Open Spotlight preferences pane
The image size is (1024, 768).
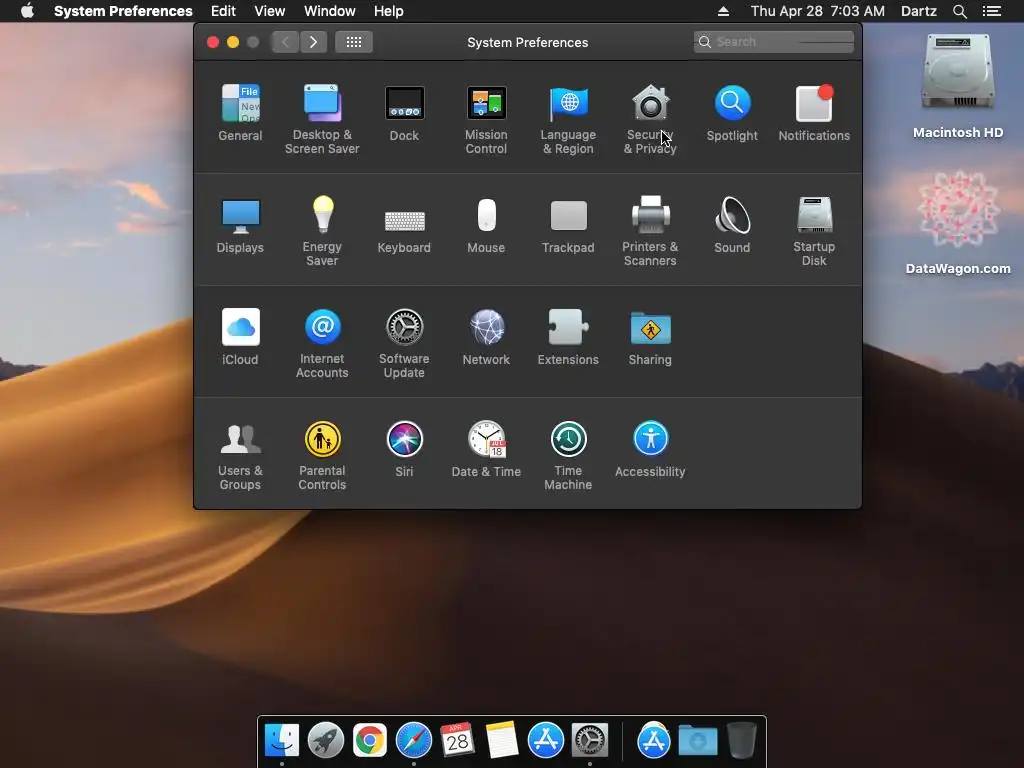732,112
